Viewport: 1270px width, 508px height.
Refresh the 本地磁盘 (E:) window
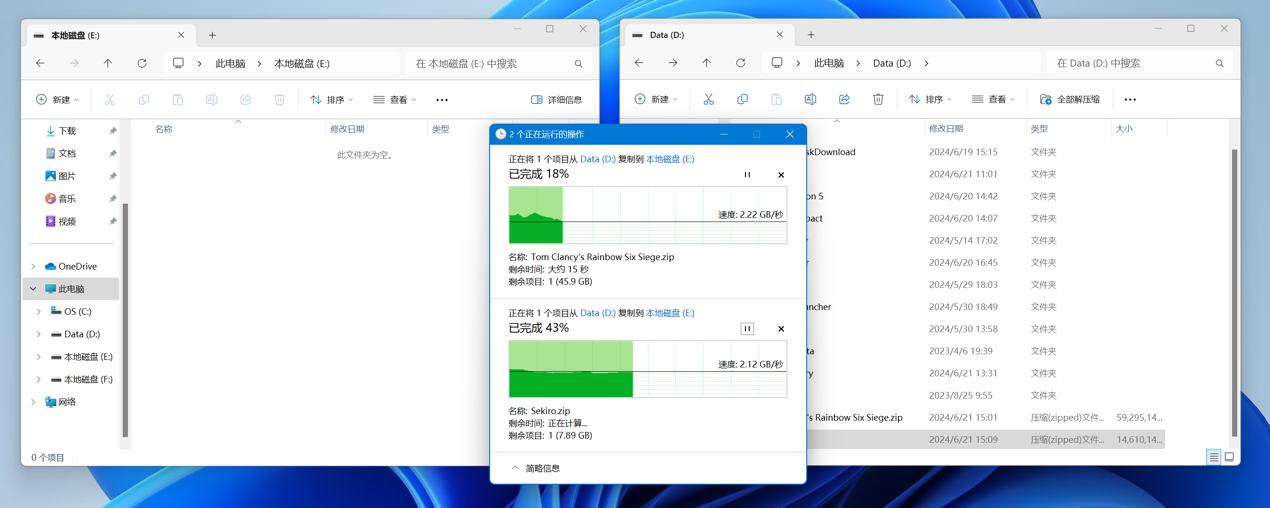point(142,64)
